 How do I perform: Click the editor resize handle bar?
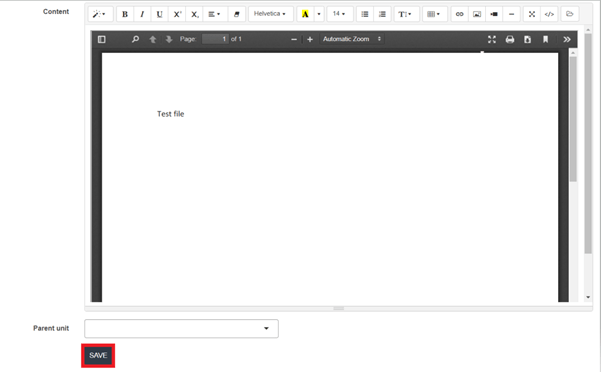point(338,308)
